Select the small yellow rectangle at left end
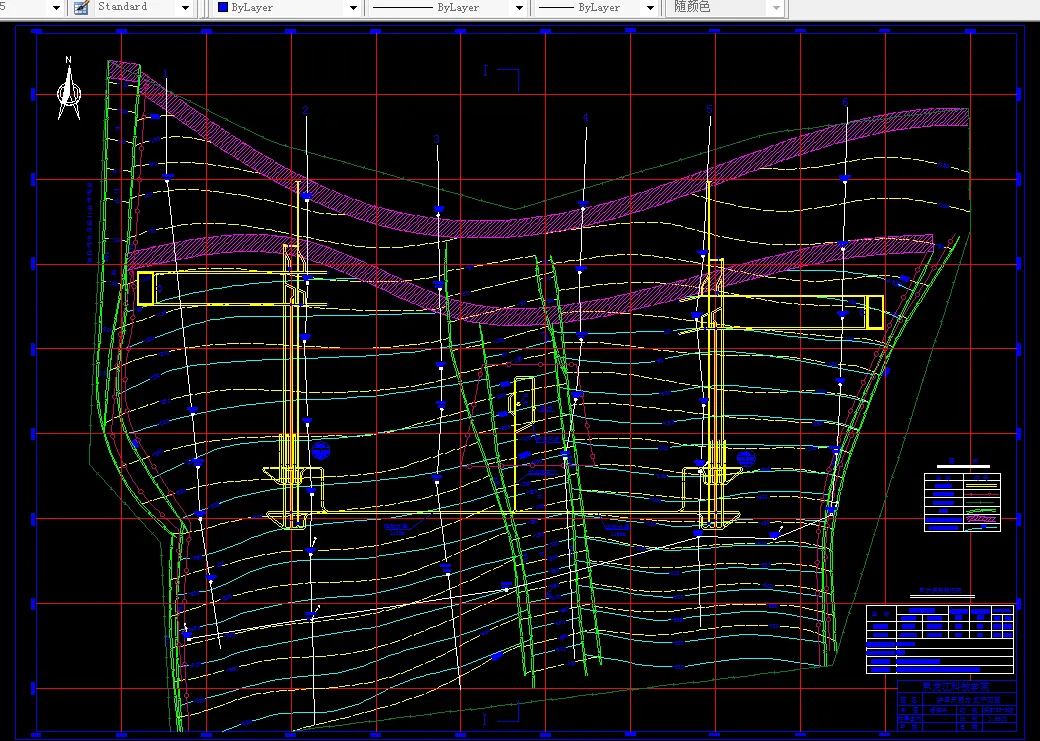Viewport: 1040px width, 741px height. (x=146, y=288)
